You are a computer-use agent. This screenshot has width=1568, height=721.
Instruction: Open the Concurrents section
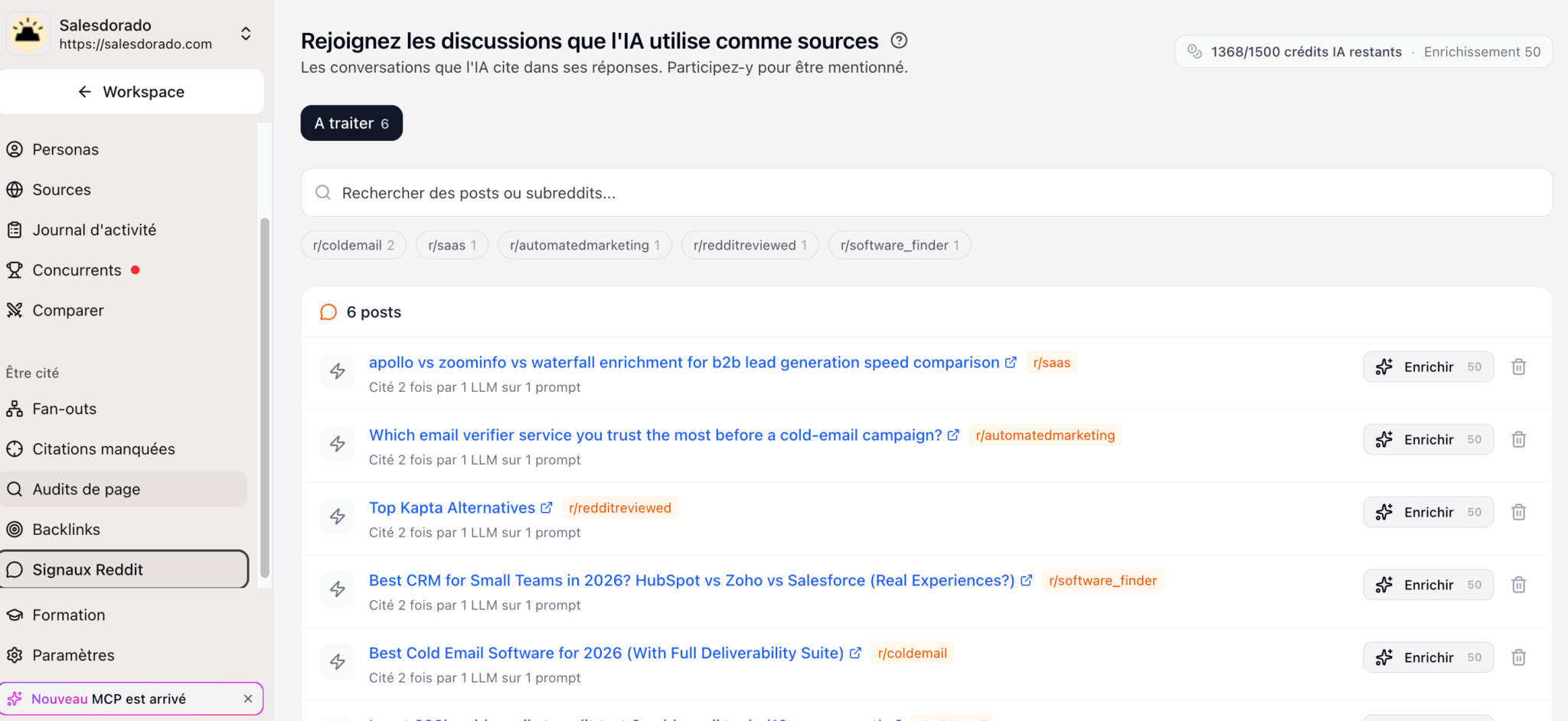click(77, 270)
